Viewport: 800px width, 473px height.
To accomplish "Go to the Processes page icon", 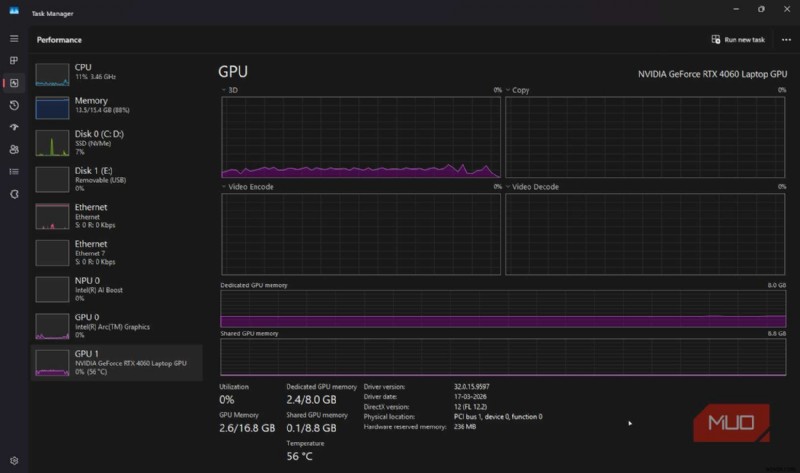I will 14,61.
